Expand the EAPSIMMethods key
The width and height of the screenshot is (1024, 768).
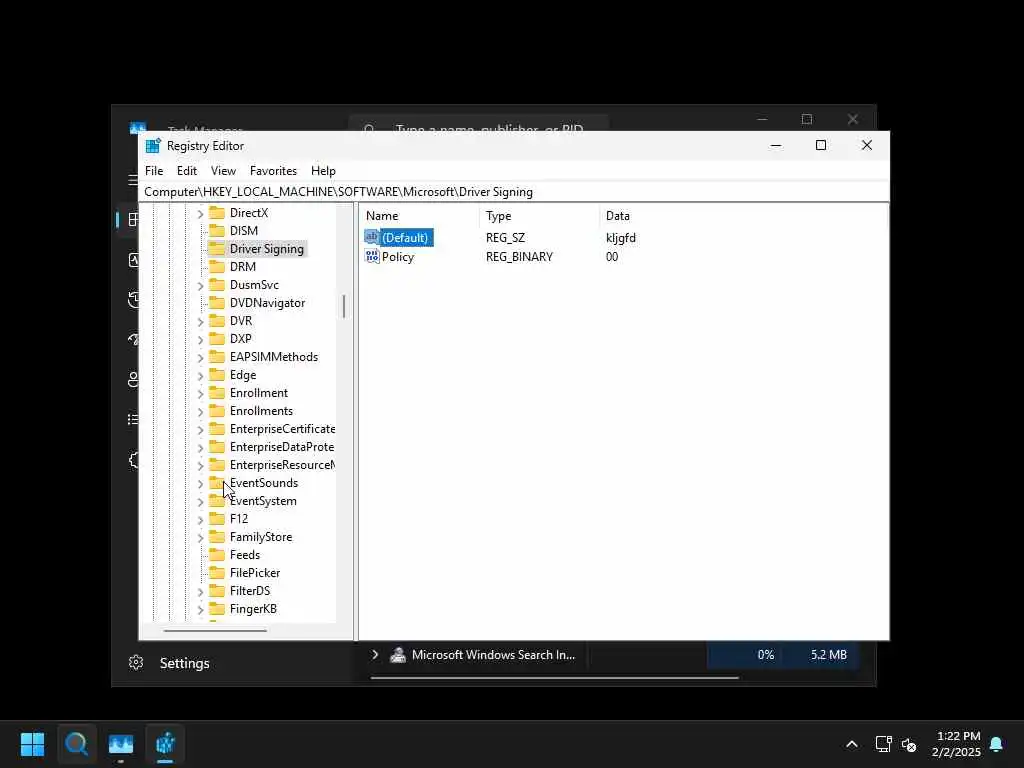pos(200,357)
